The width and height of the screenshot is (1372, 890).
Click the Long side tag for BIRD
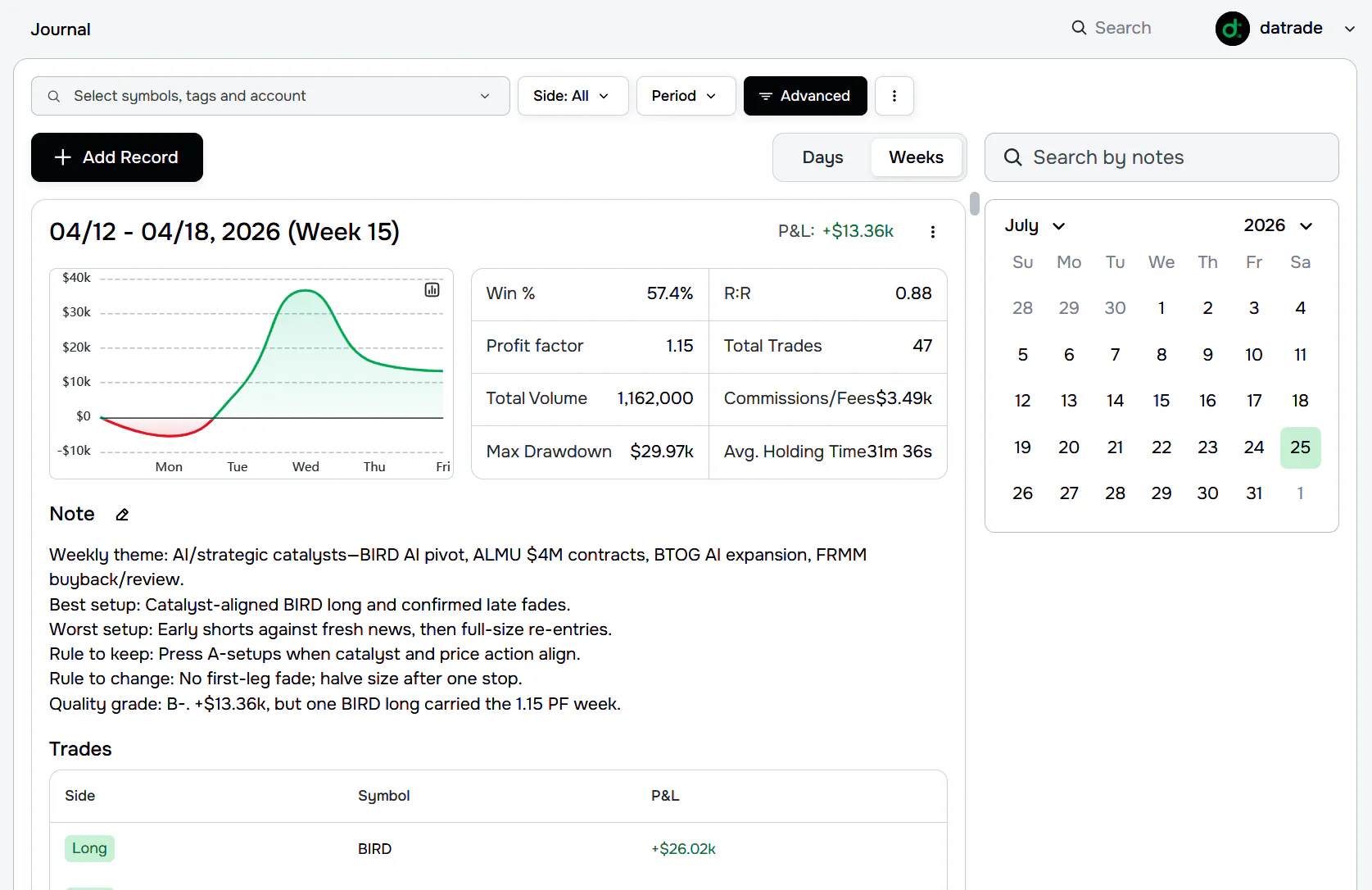point(89,848)
